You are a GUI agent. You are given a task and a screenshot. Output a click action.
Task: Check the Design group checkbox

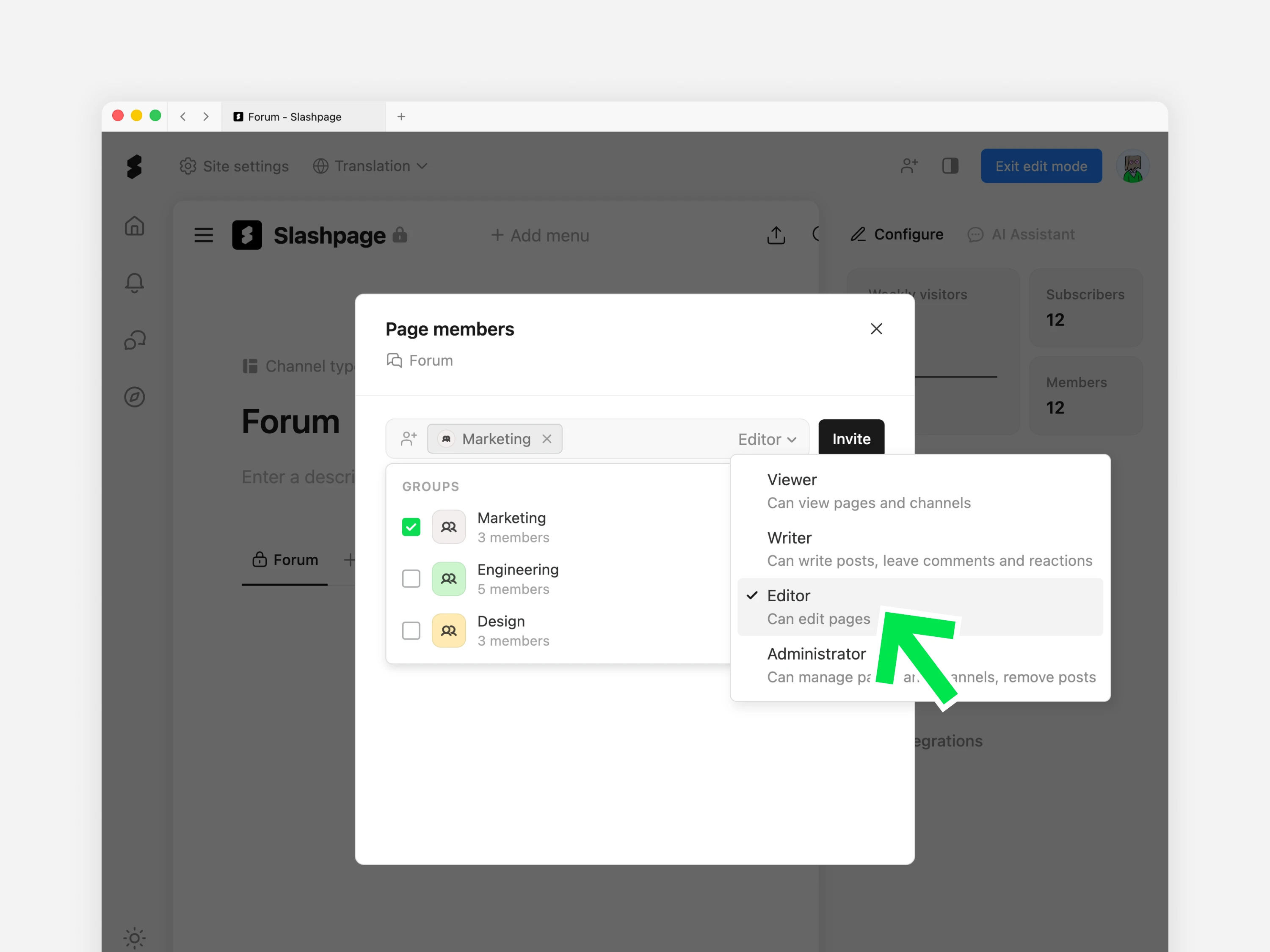[411, 630]
